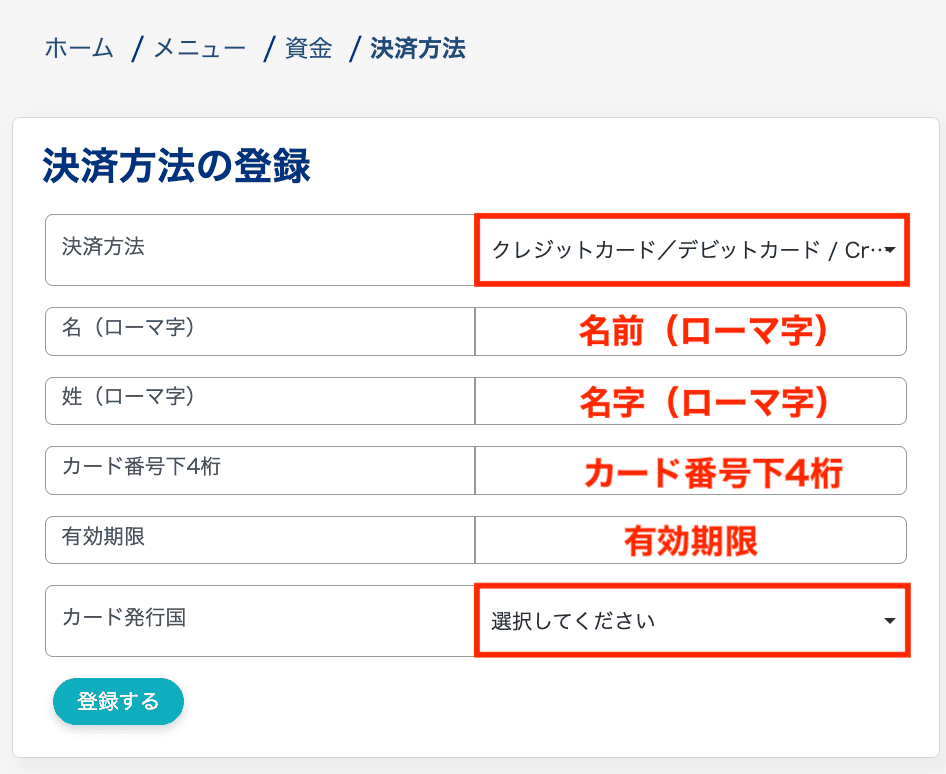Click the 登録する button
This screenshot has width=946, height=774.
click(118, 701)
